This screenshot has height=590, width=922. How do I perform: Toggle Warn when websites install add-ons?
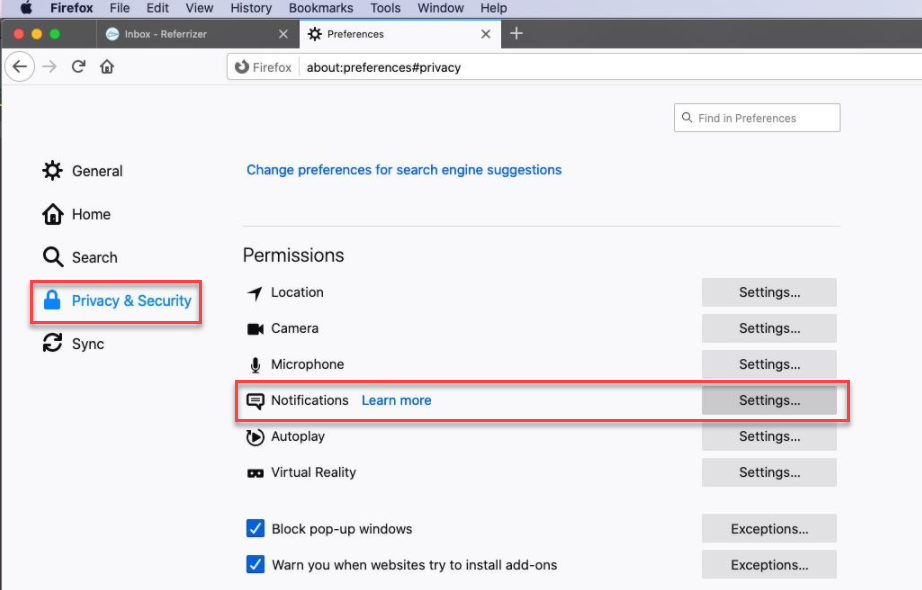255,565
